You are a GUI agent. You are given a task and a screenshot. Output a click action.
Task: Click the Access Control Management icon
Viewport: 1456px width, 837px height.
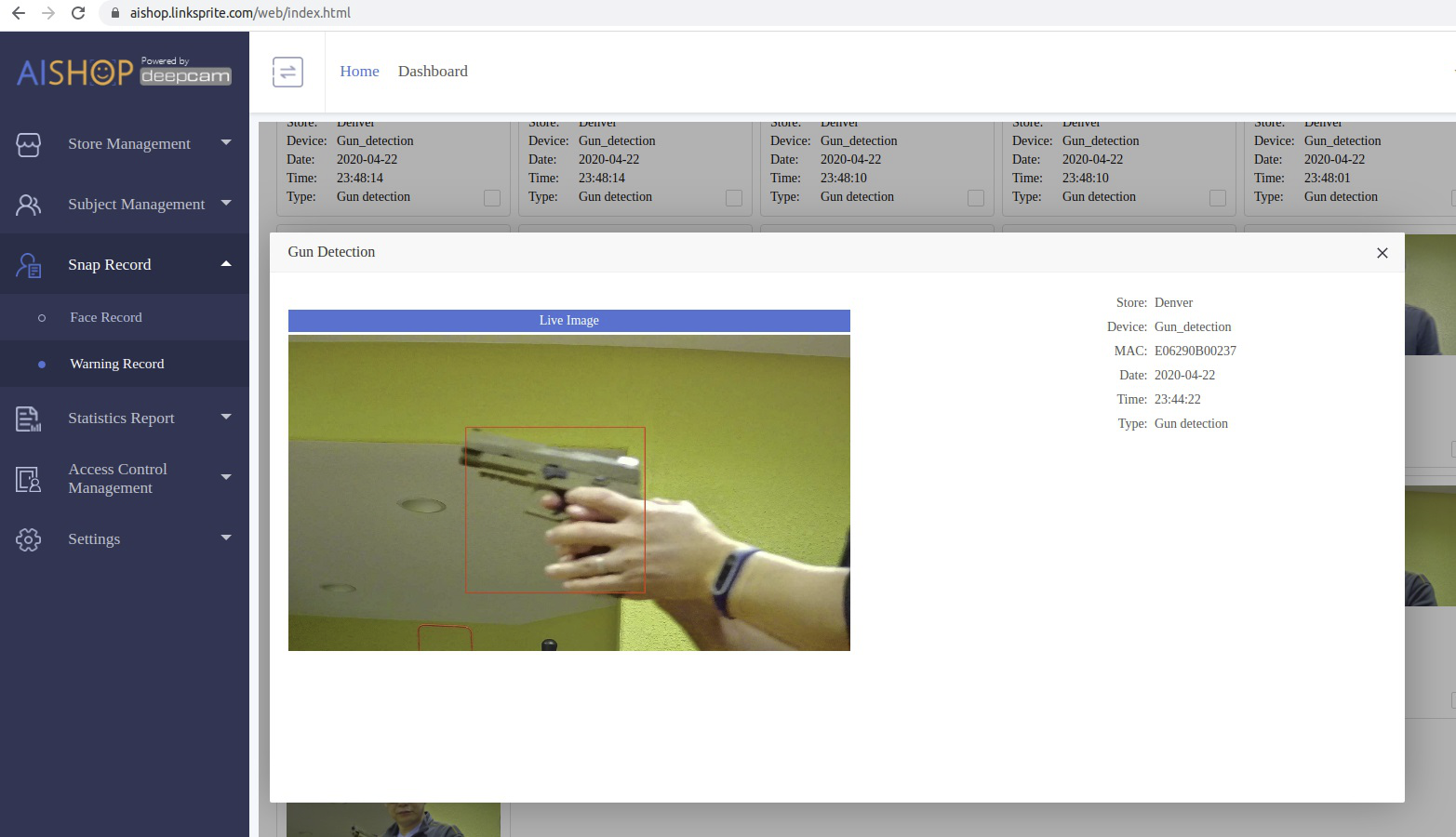coord(29,478)
